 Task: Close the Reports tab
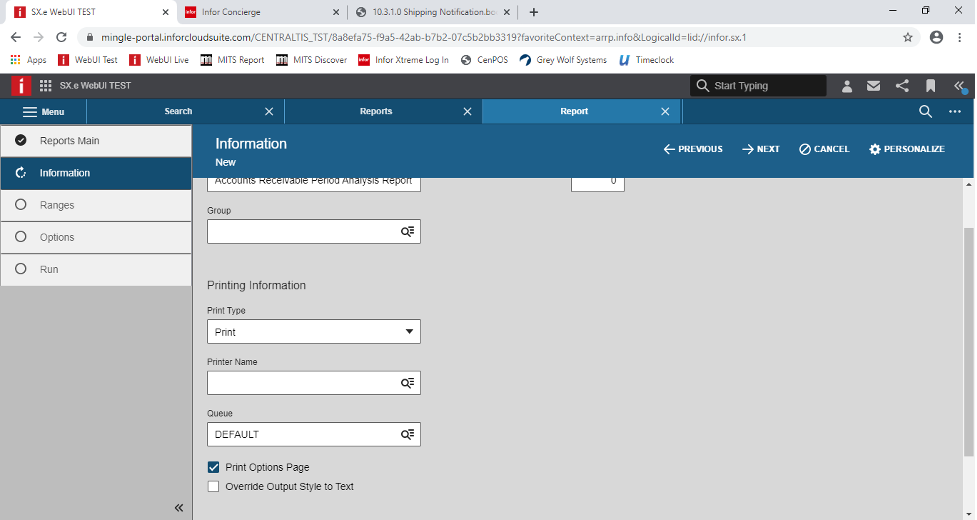[467, 111]
